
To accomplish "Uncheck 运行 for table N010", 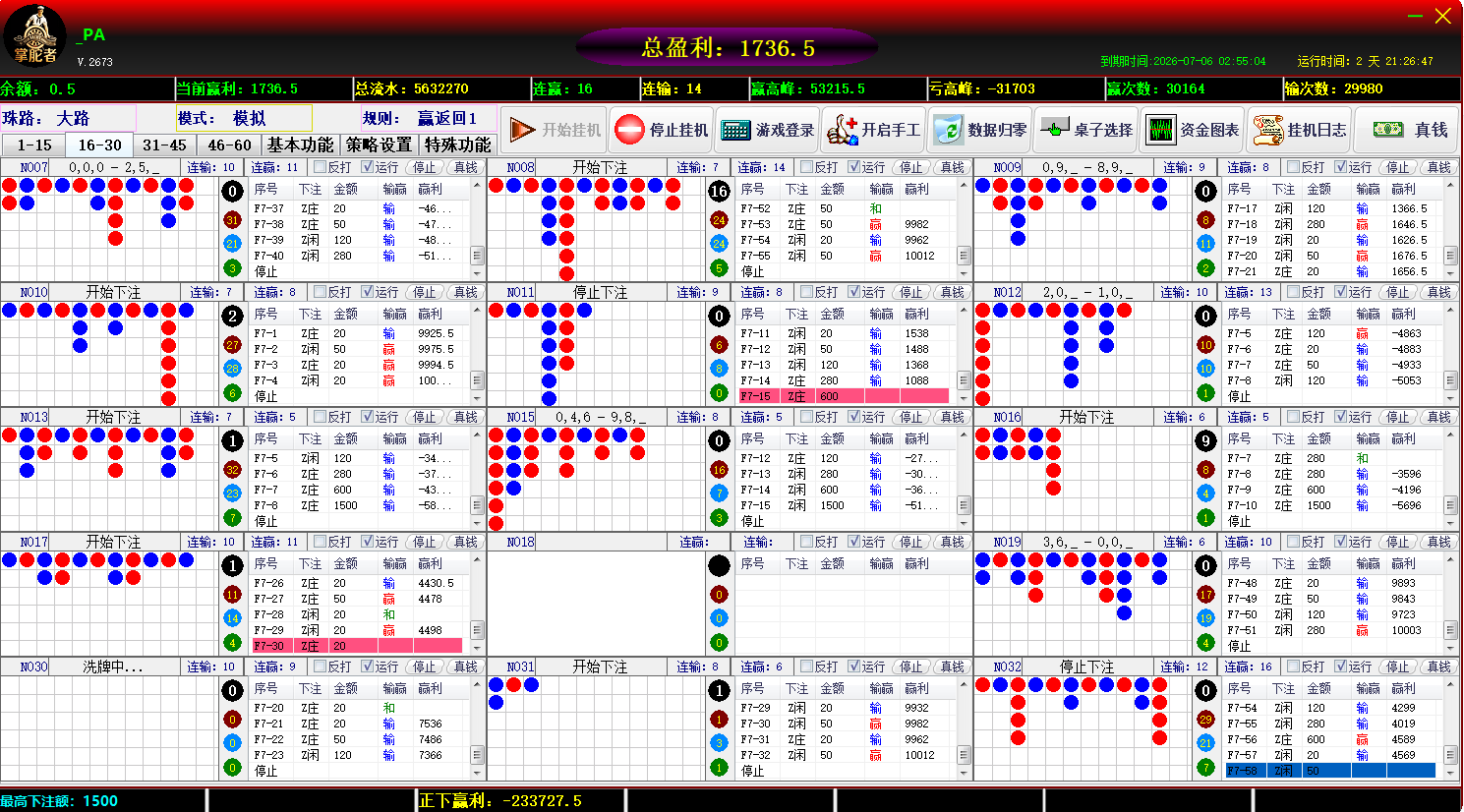I will [367, 292].
